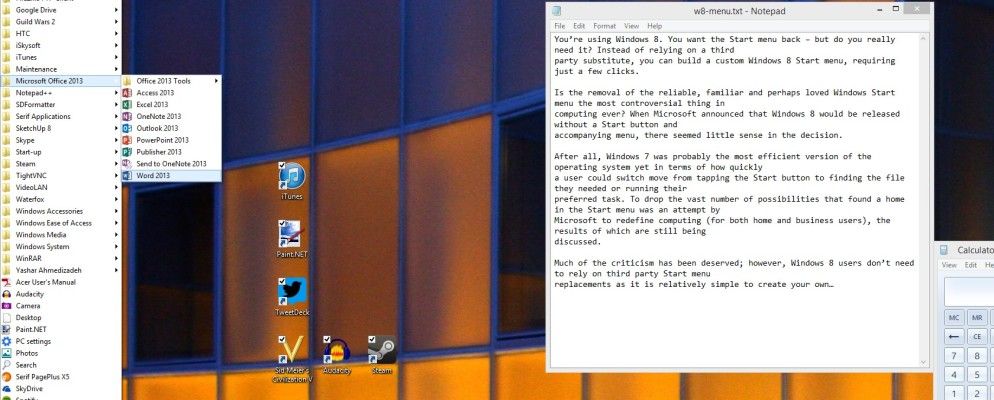Launch Paint.NET from the programs menu
The image size is (994, 400).
click(60, 330)
